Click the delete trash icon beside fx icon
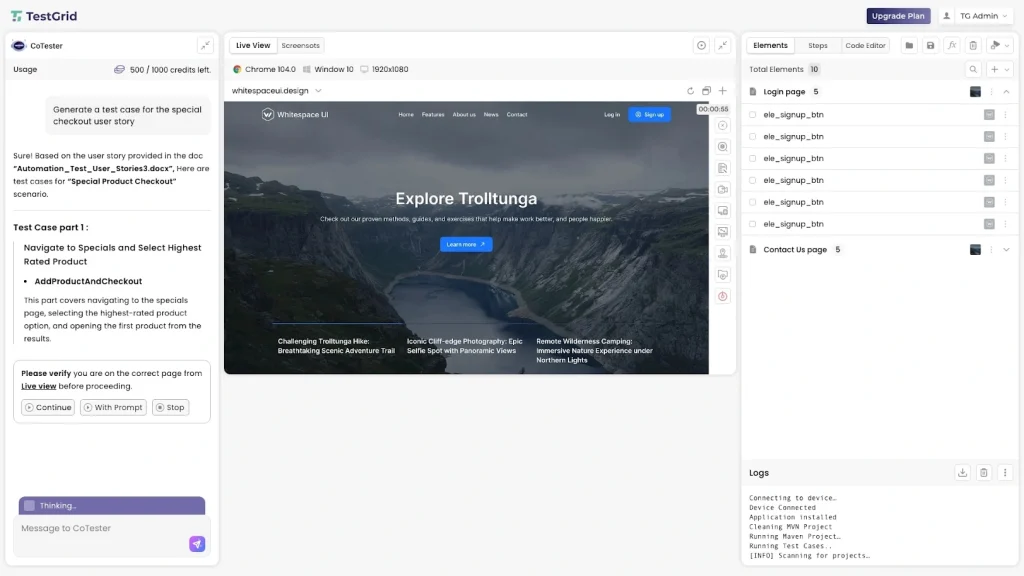1024x576 pixels. (972, 45)
